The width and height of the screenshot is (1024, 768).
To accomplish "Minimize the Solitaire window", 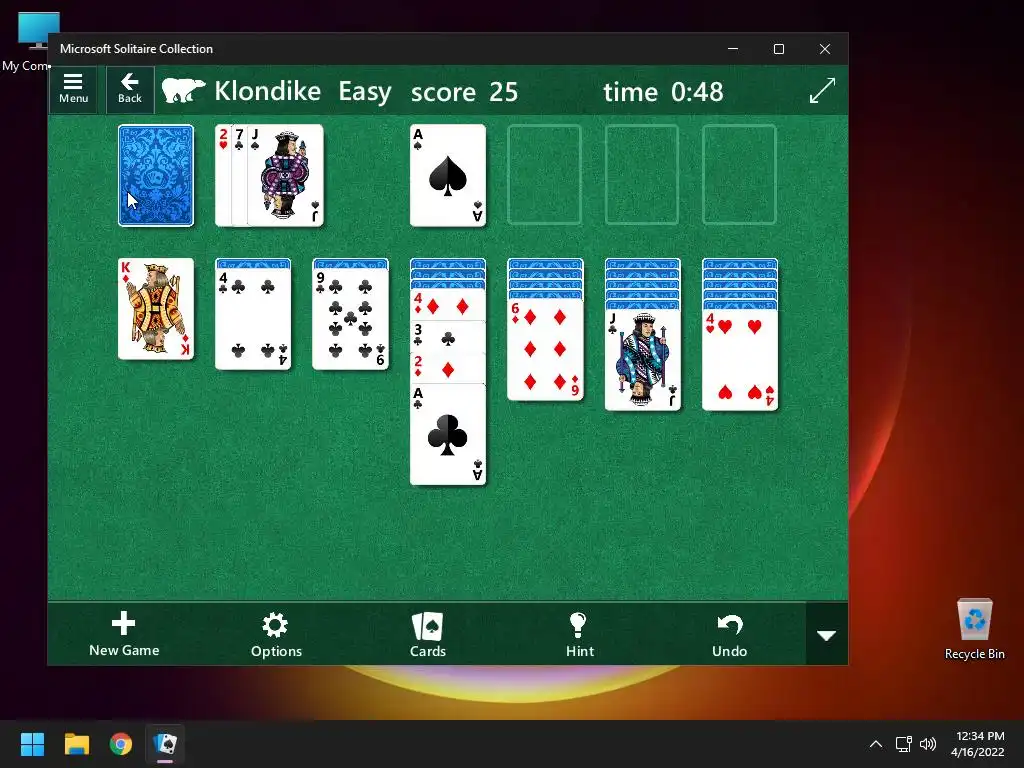I will point(733,49).
